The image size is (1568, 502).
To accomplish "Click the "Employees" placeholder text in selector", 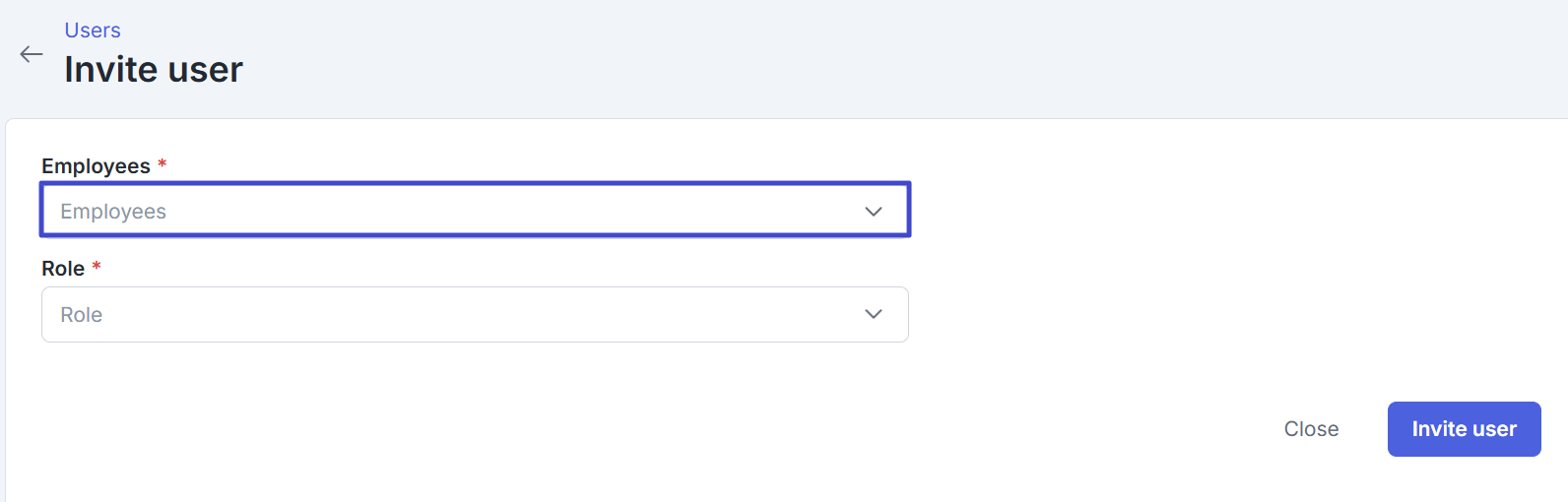I will pyautogui.click(x=113, y=212).
